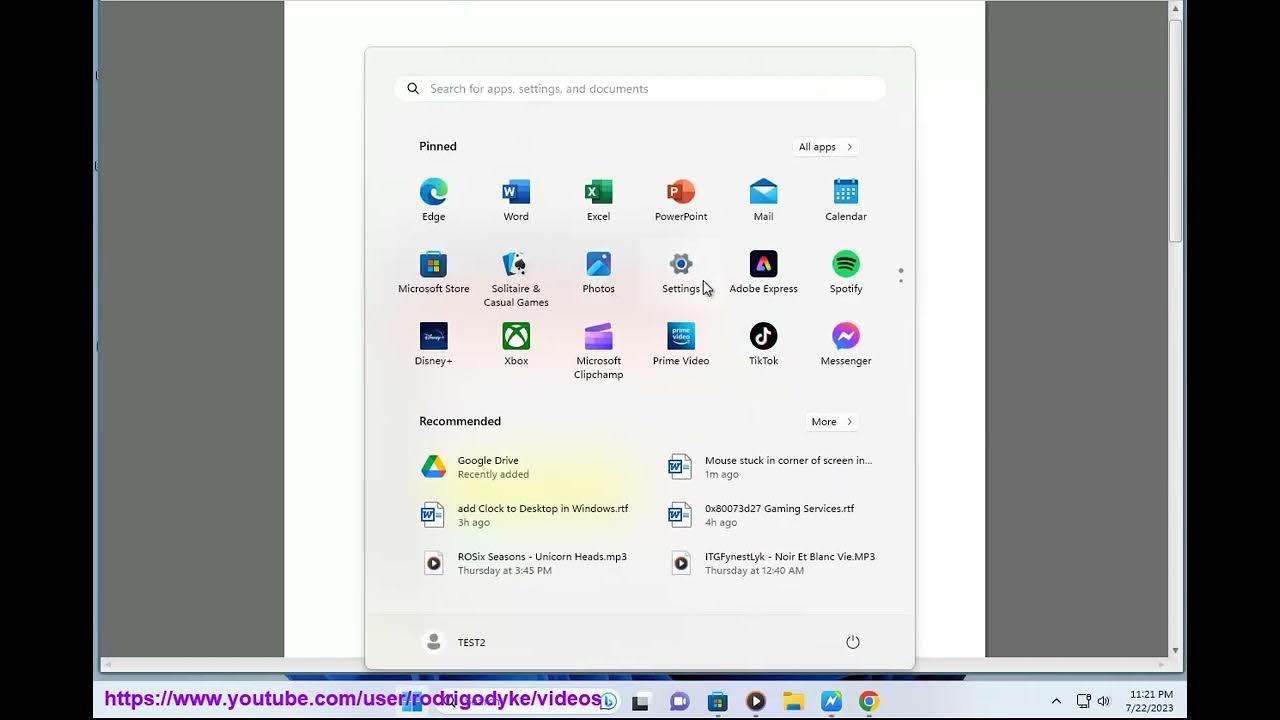
Task: Click the blue lightning taskbar app
Action: coord(831,702)
